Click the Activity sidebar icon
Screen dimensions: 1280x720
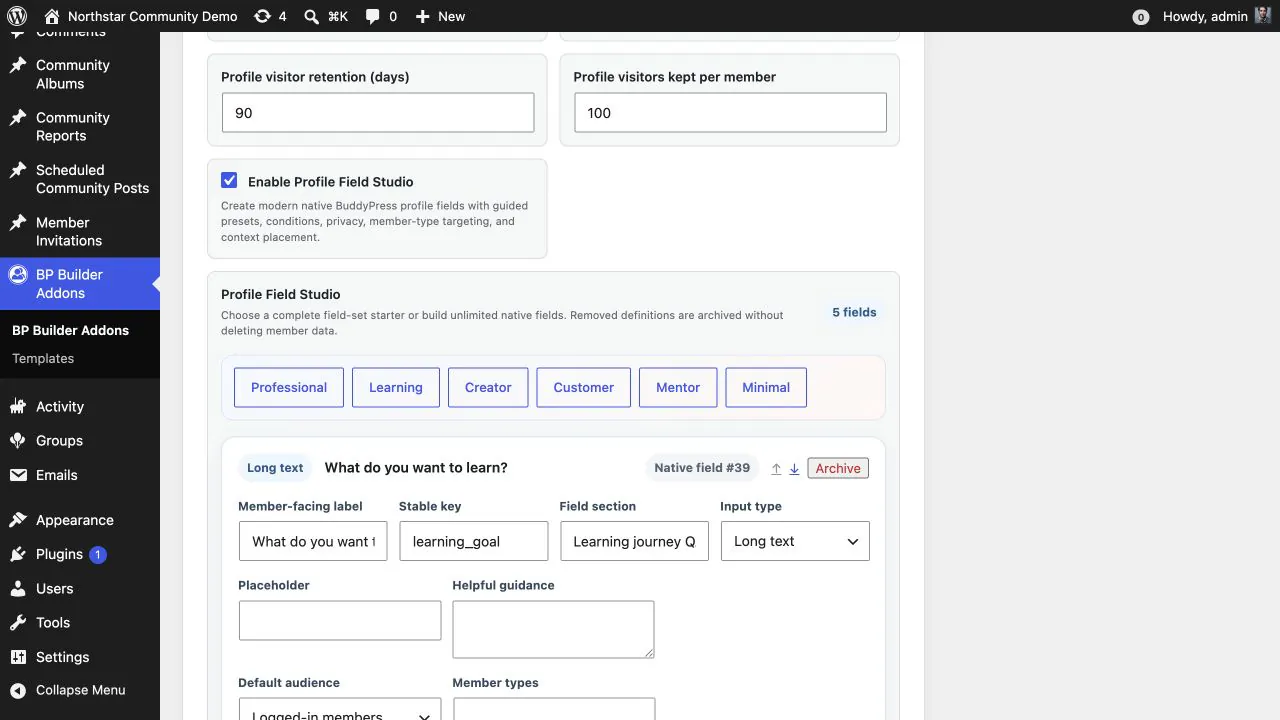(17, 406)
